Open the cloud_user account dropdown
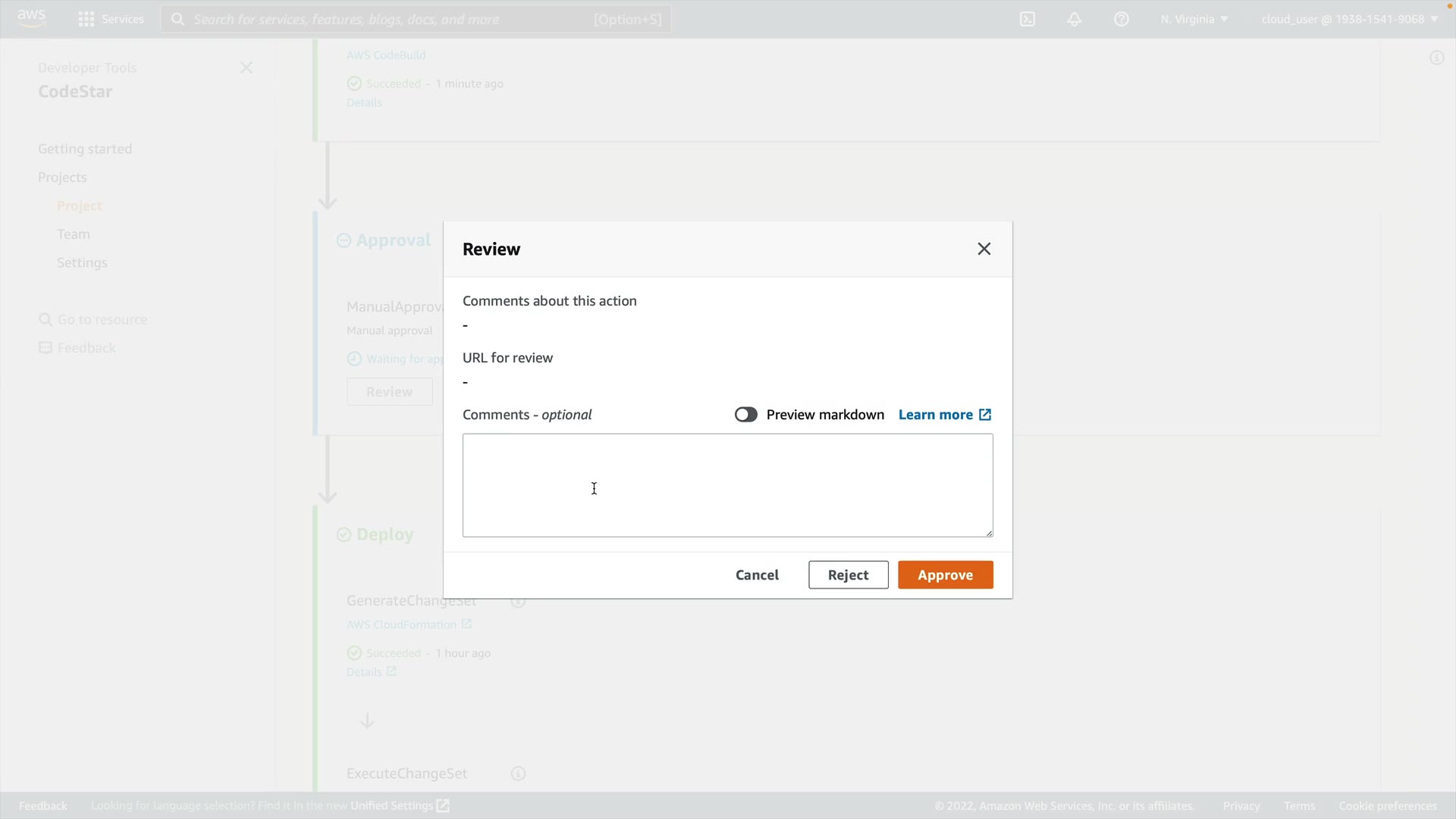Screen dimensions: 1456x819 point(1349,19)
